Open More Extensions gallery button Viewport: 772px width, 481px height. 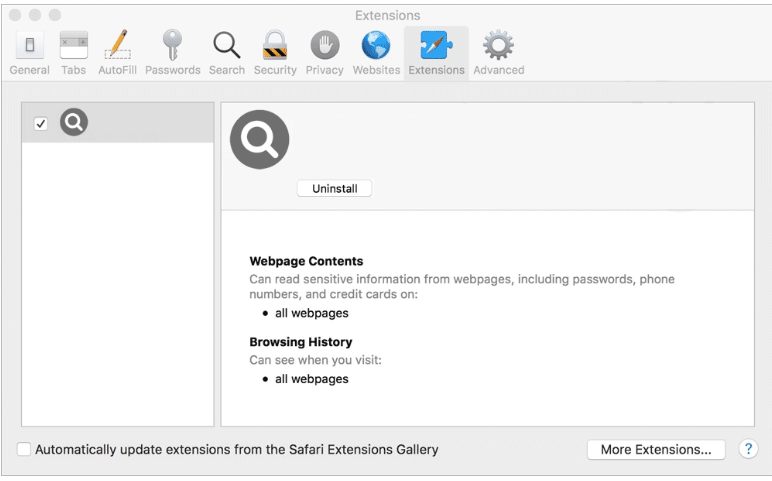pos(656,450)
